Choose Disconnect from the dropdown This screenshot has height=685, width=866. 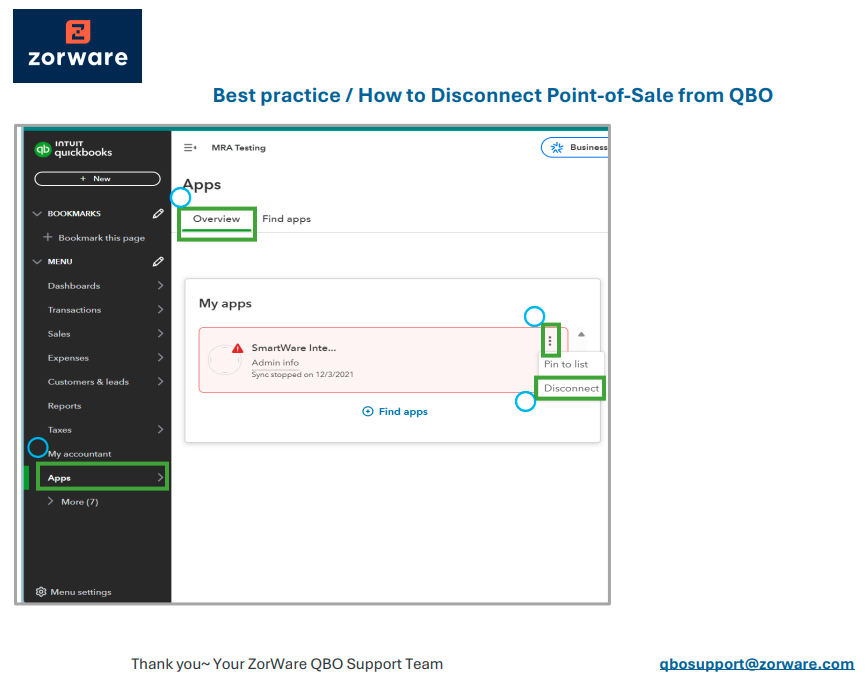pos(571,388)
